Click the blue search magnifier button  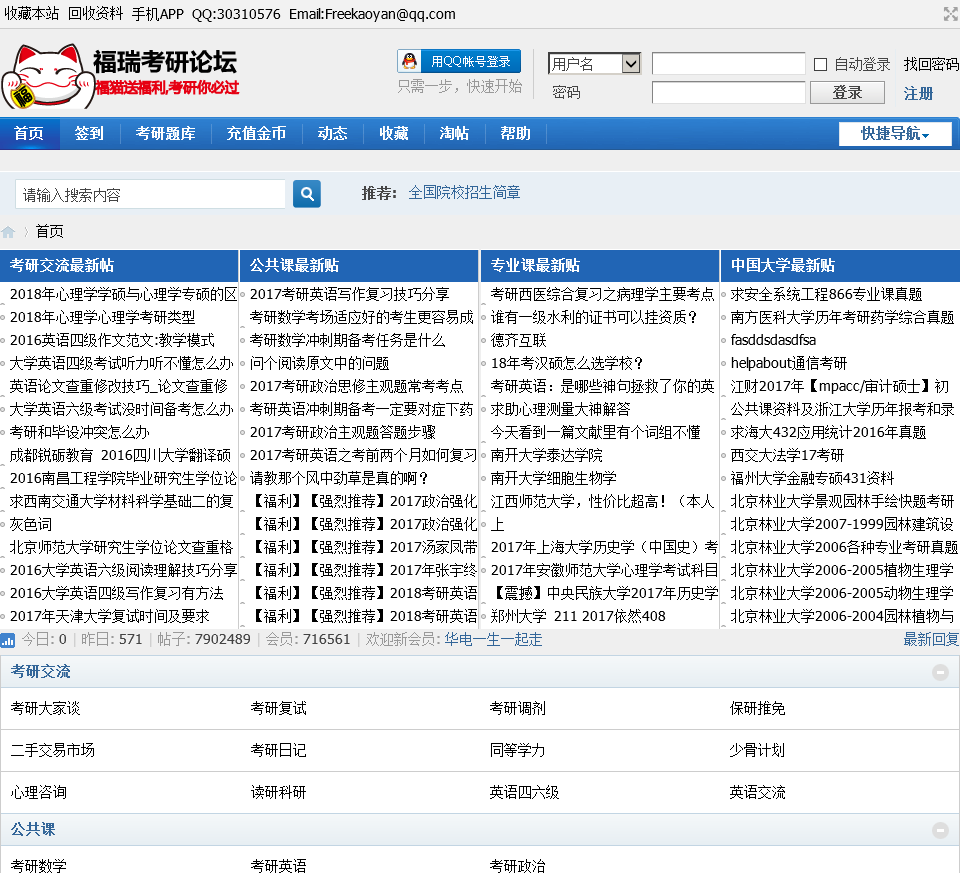307,194
